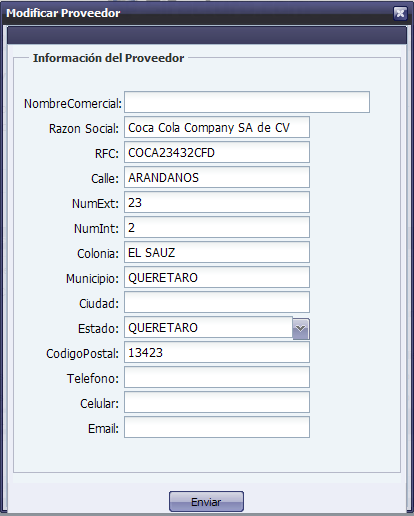Click the empty Celular field
This screenshot has width=414, height=516.
click(217, 402)
